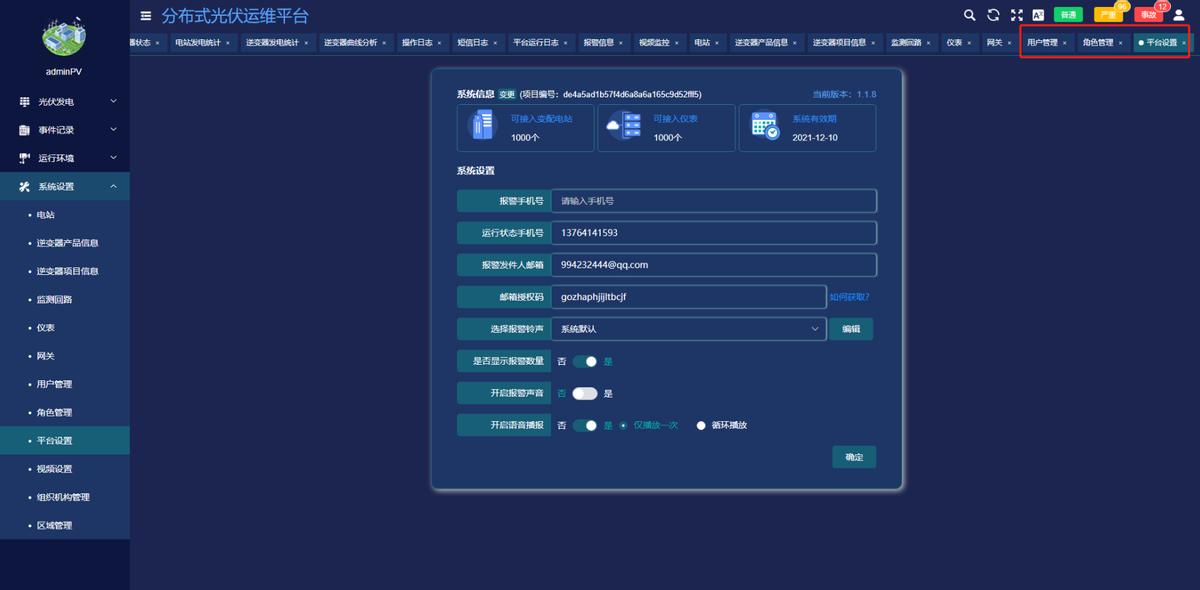This screenshot has width=1200, height=590.
Task: Focus the 报警手机号 input field
Action: click(x=714, y=201)
